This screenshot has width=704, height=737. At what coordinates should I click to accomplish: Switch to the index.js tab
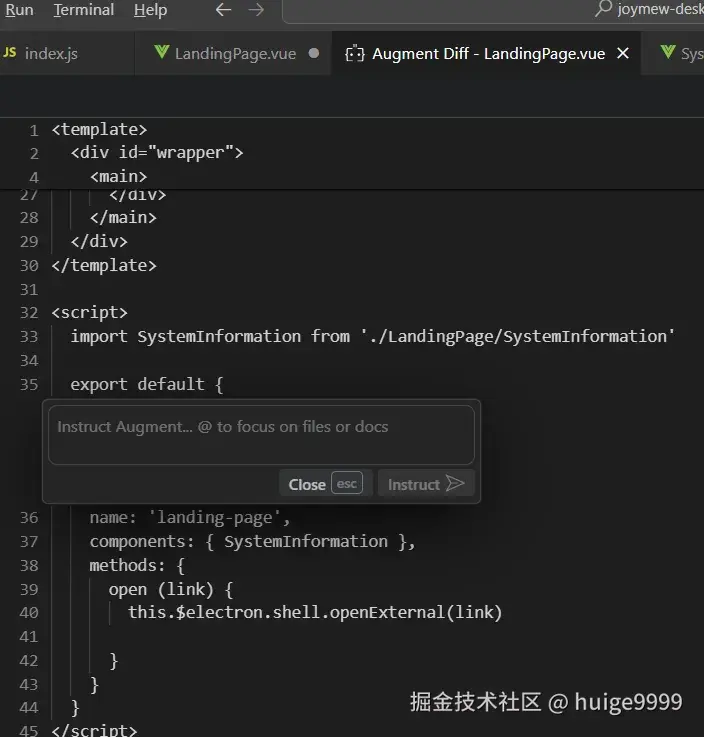pos(67,54)
